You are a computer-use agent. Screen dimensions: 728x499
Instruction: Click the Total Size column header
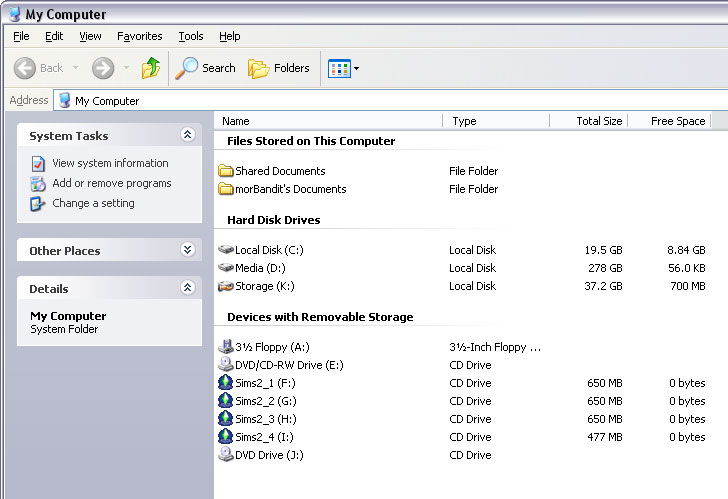pyautogui.click(x=598, y=121)
